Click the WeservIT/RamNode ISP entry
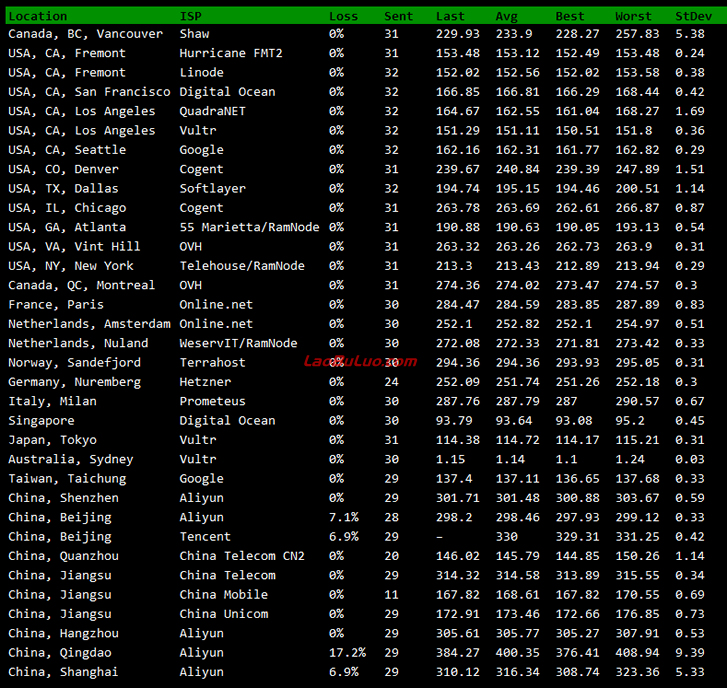727x688 pixels. coord(238,343)
